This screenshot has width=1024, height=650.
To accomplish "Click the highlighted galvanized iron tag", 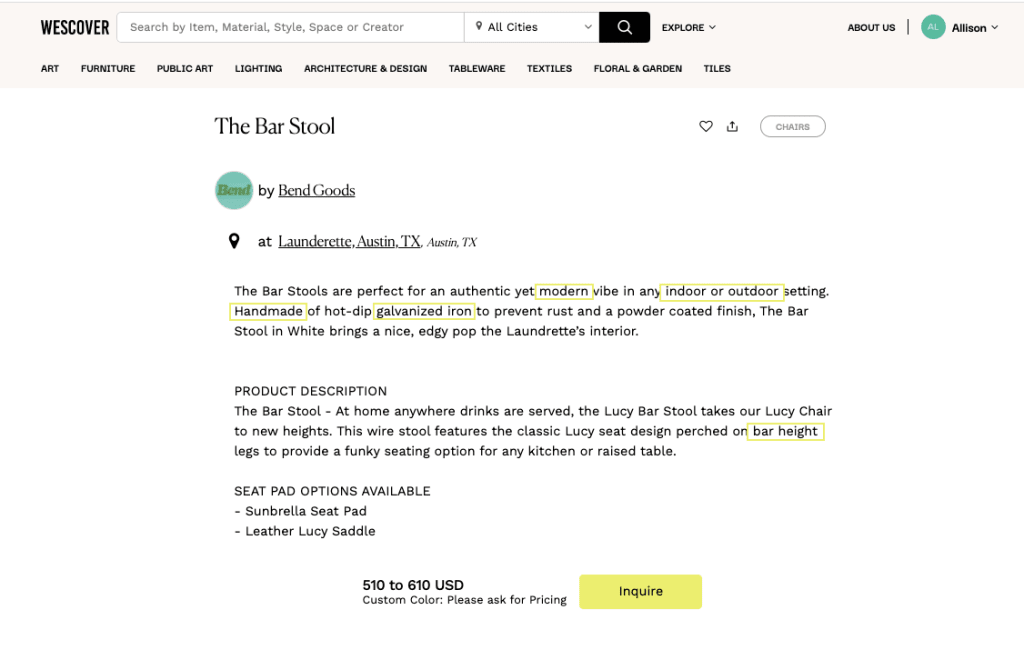I will (424, 311).
